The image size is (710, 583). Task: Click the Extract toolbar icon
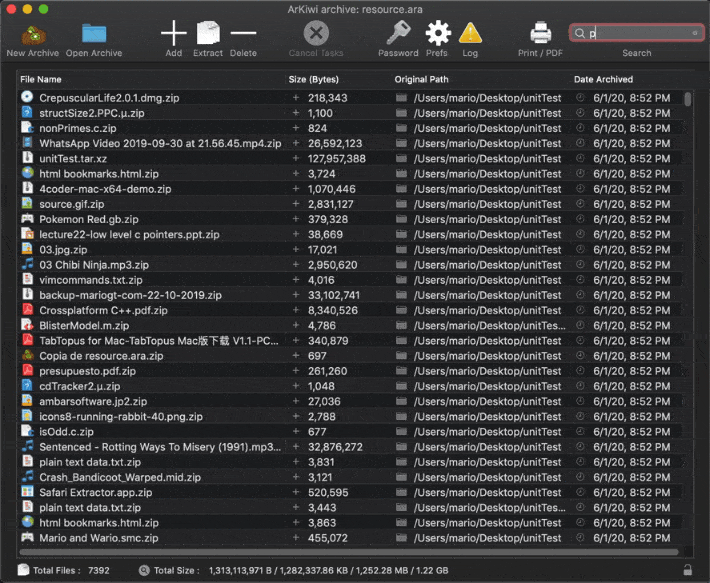coord(208,33)
